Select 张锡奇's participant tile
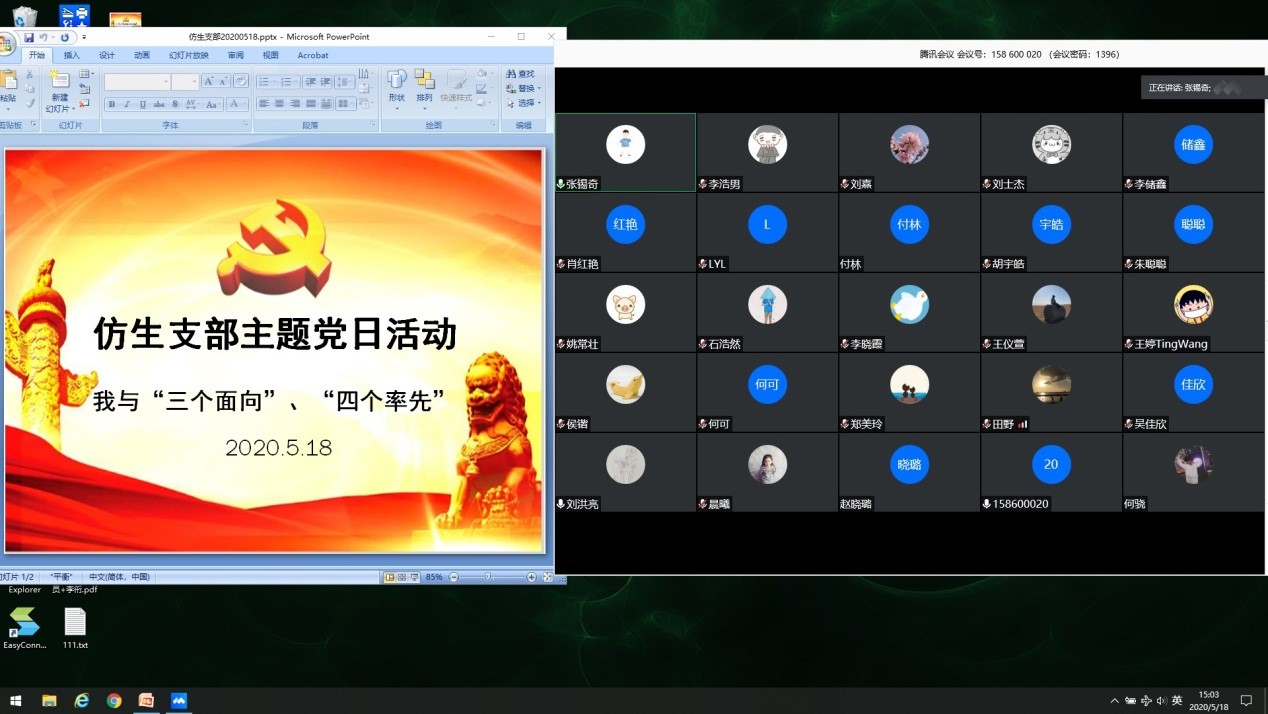The image size is (1268, 714). point(626,152)
